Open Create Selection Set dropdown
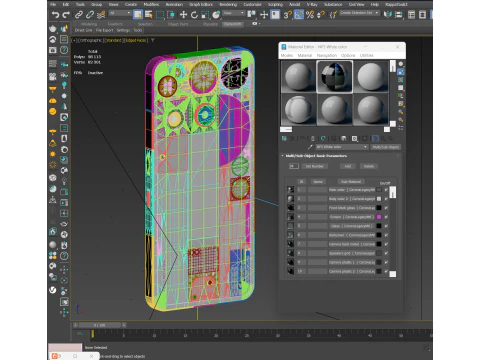The width and height of the screenshot is (480, 360). pyautogui.click(x=360, y=13)
